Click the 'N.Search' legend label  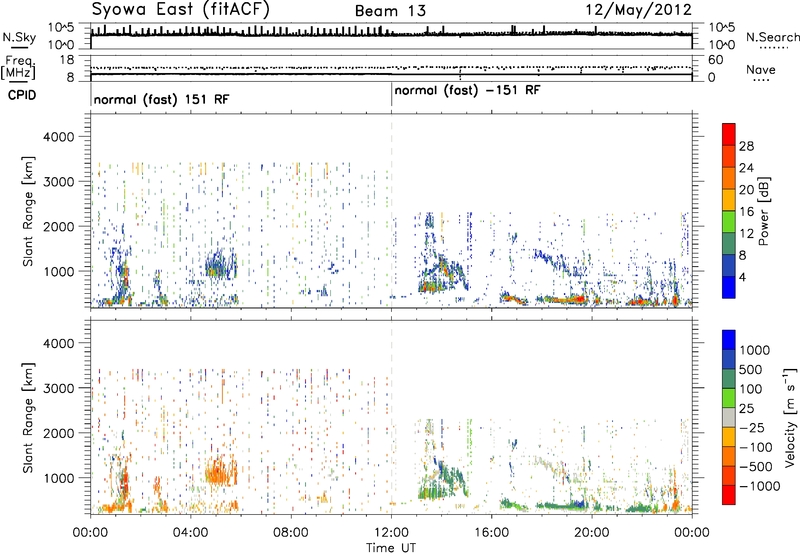point(772,37)
